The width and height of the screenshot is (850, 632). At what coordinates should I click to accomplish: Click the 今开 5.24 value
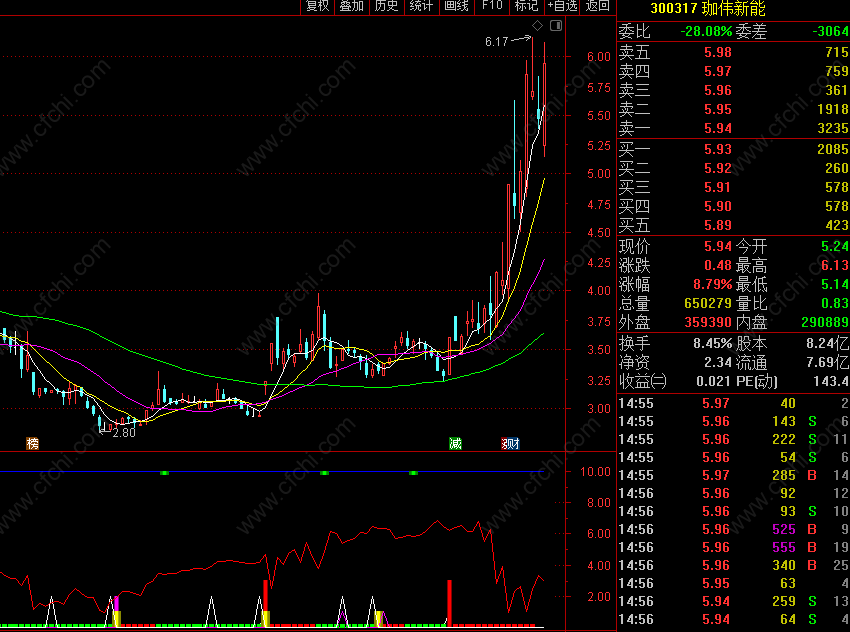[835, 247]
